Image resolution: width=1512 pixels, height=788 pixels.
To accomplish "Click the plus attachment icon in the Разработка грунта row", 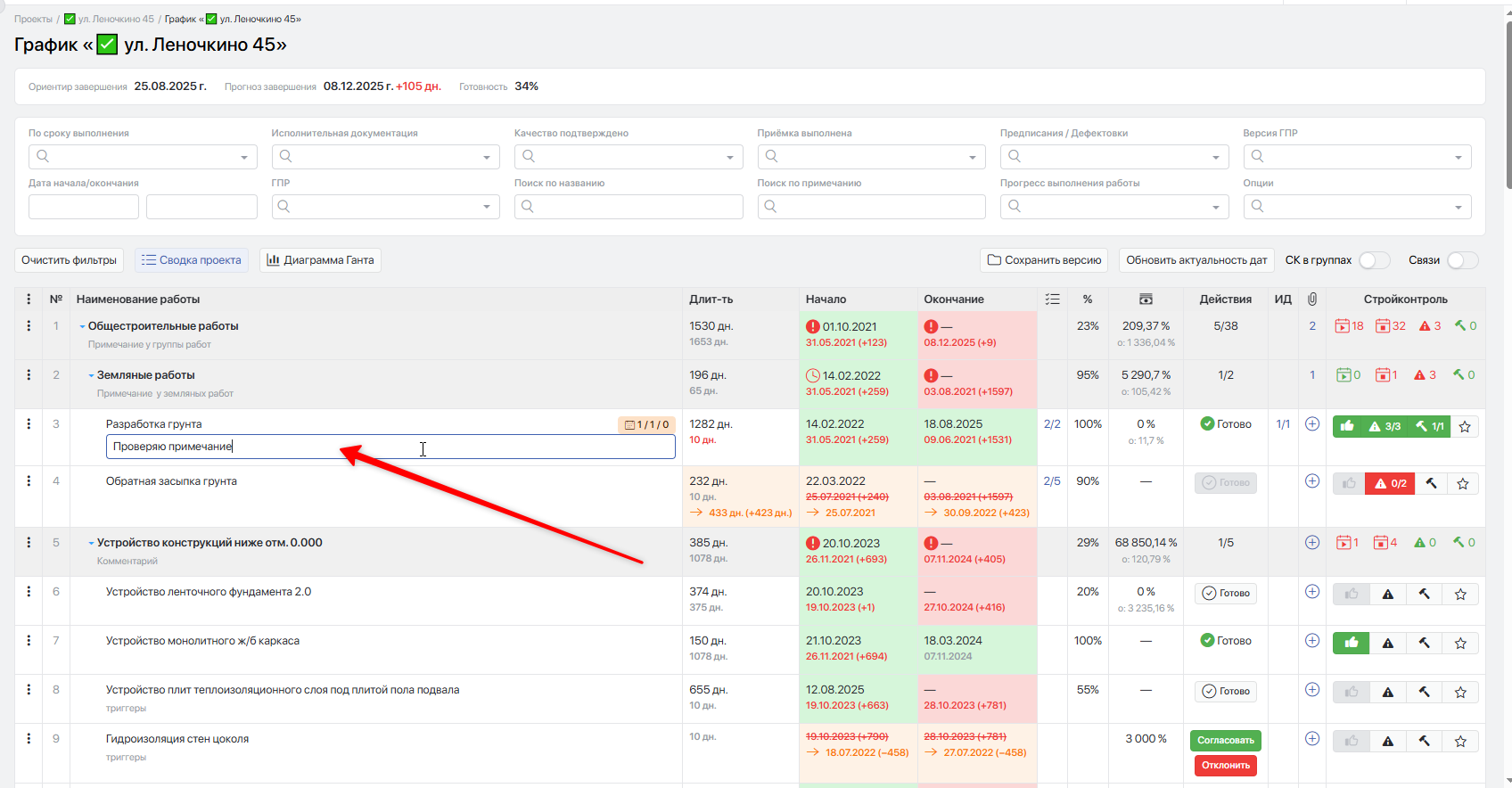I will click(x=1311, y=424).
